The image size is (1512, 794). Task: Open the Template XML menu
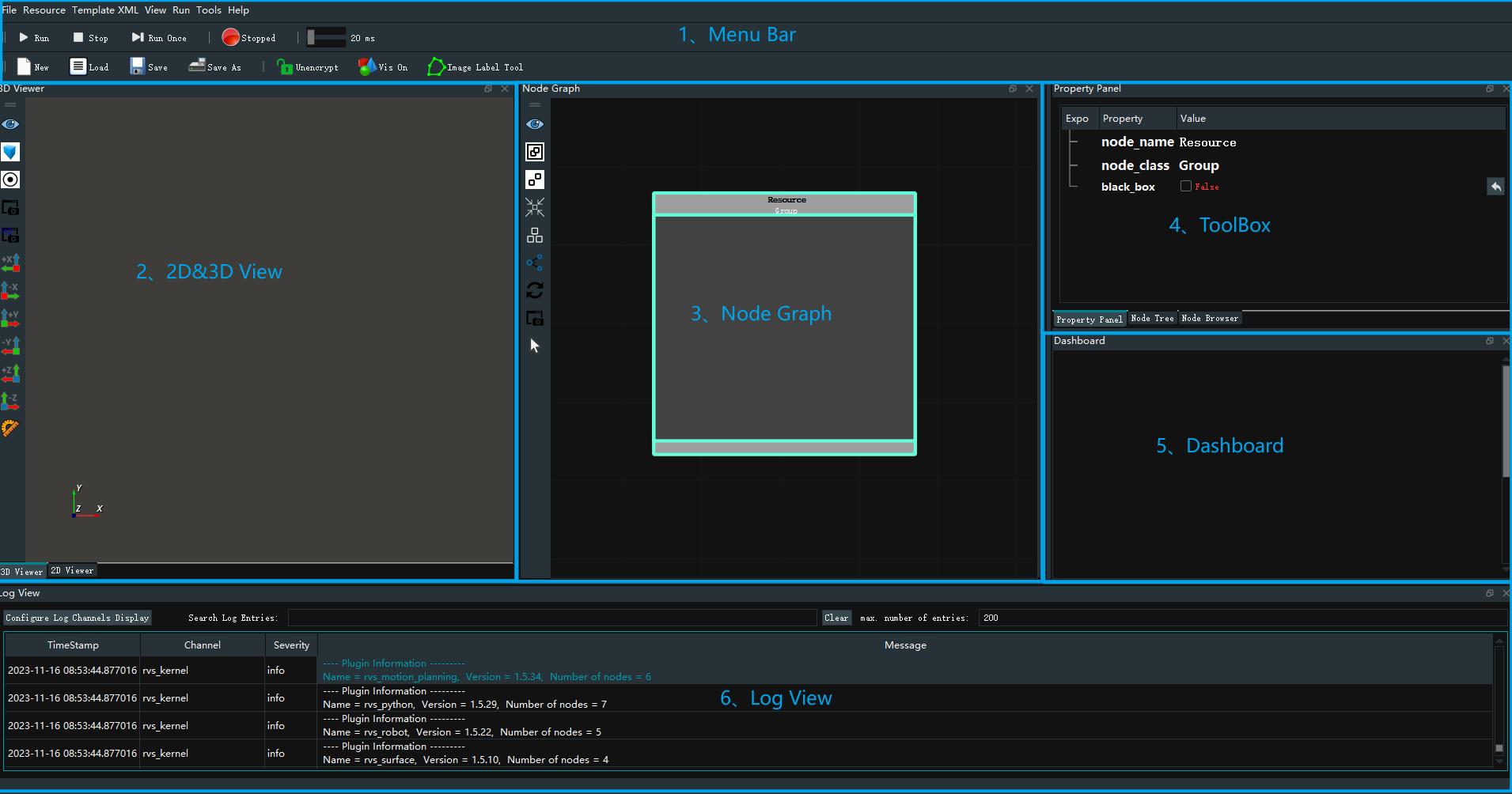[105, 10]
